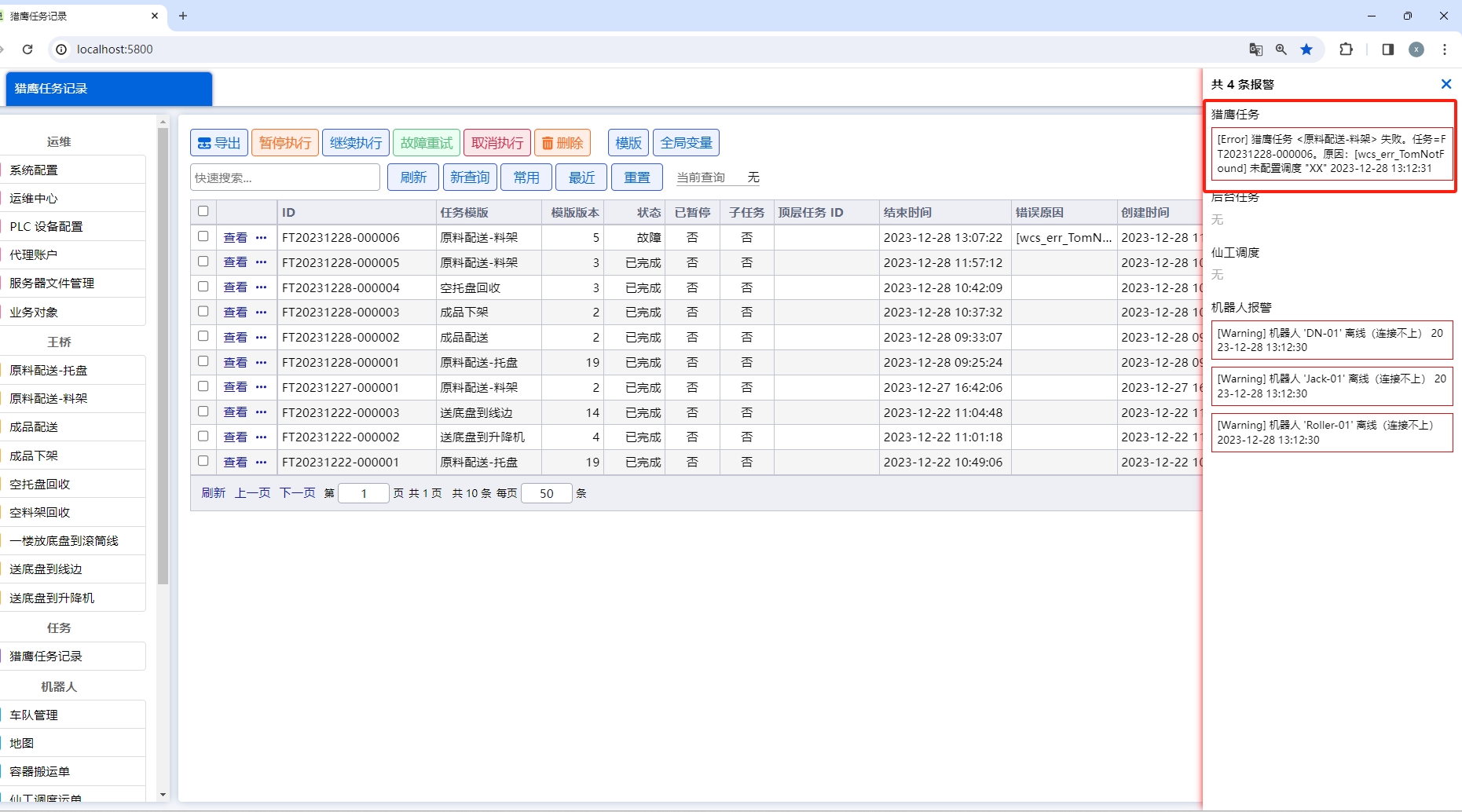Open a new browser tab with plus
The width and height of the screenshot is (1462, 812).
[x=183, y=16]
